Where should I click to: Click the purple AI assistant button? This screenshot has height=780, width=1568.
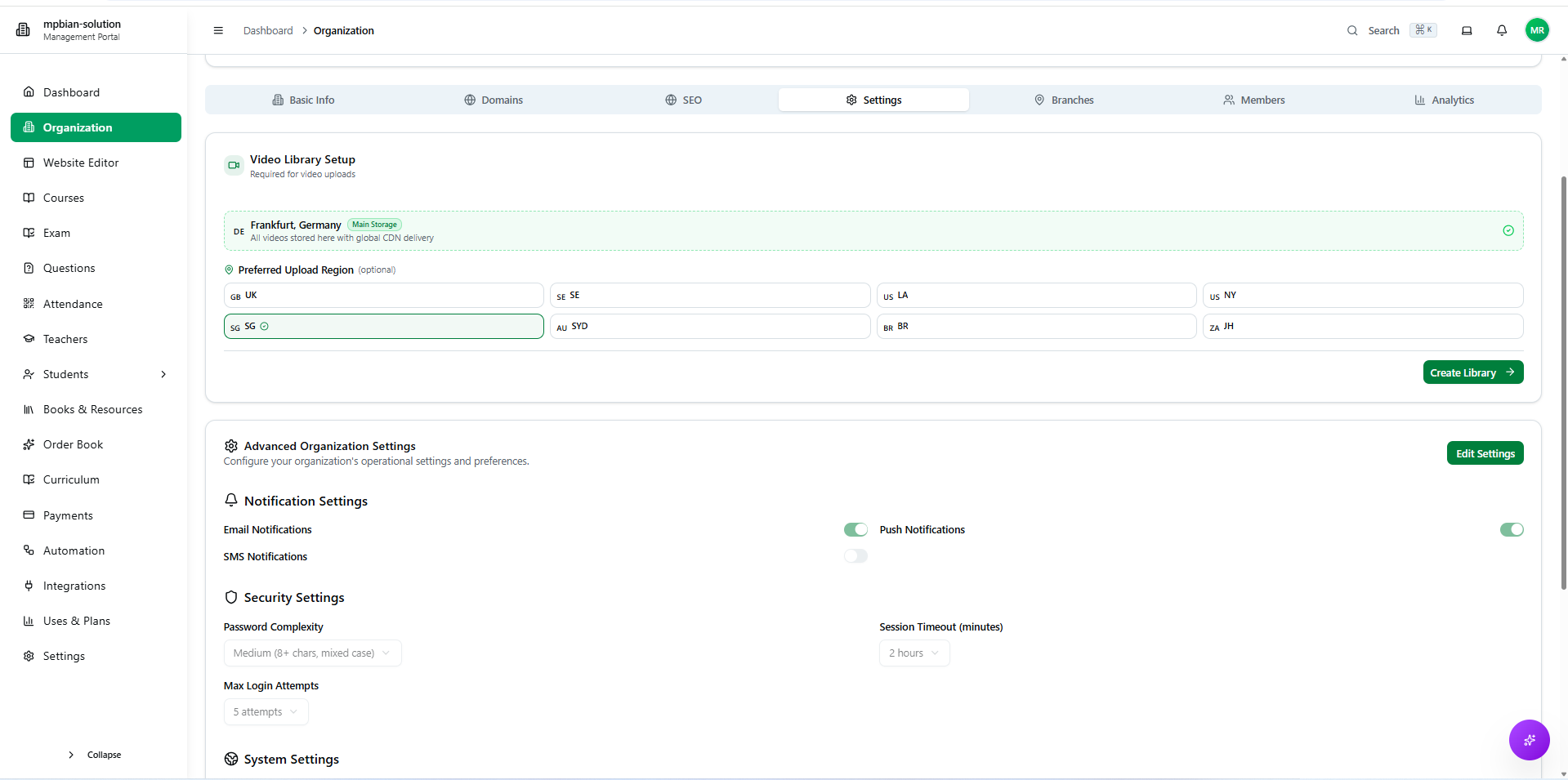pos(1529,740)
